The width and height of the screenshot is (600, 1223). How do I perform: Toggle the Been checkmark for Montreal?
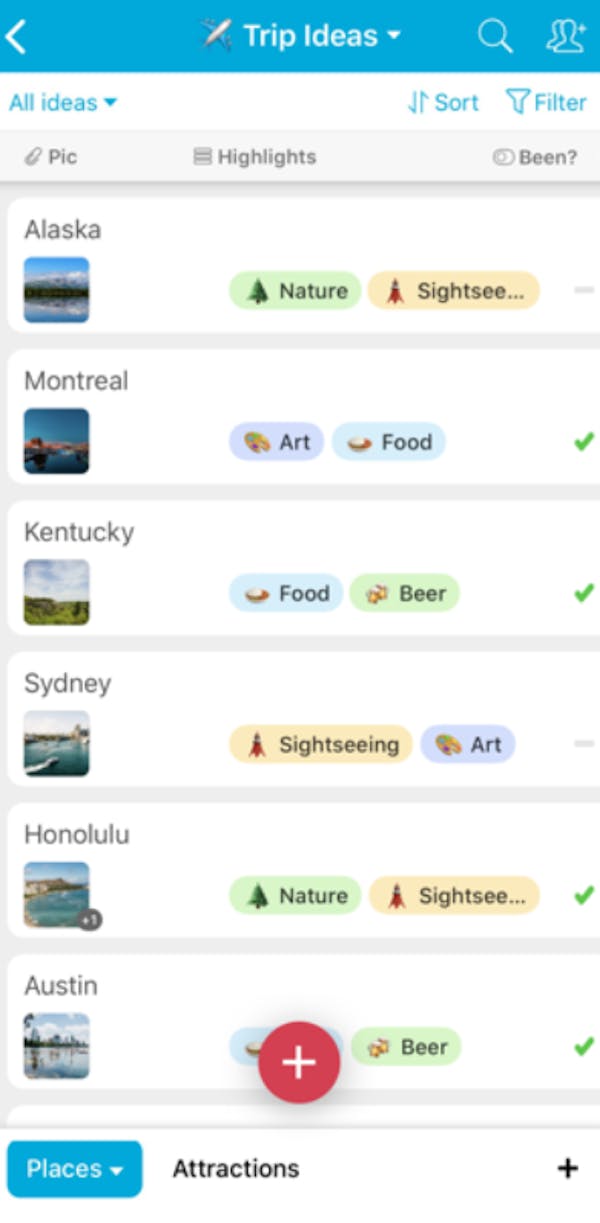tap(583, 441)
